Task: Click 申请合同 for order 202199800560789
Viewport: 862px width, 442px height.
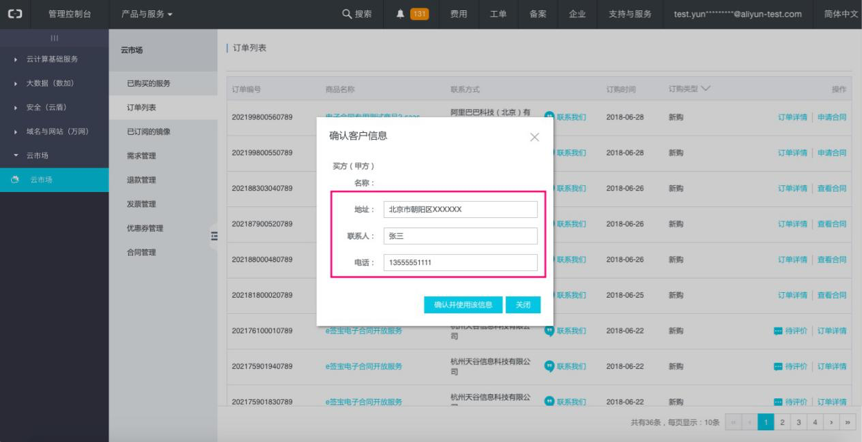Action: [832, 117]
